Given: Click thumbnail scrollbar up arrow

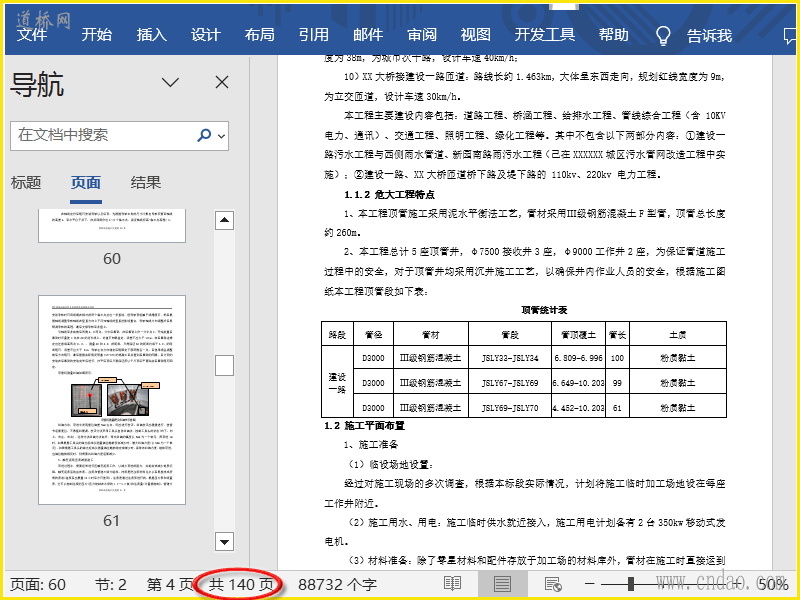Looking at the screenshot, I should [224, 220].
